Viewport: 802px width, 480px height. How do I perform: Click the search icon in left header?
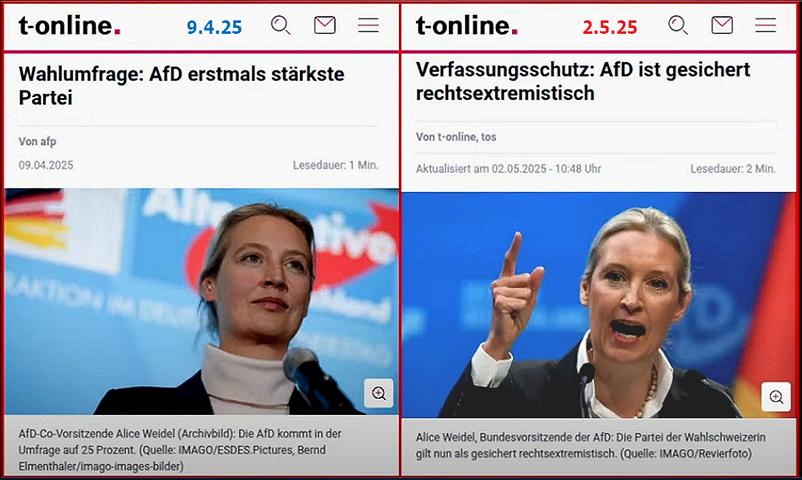[281, 25]
